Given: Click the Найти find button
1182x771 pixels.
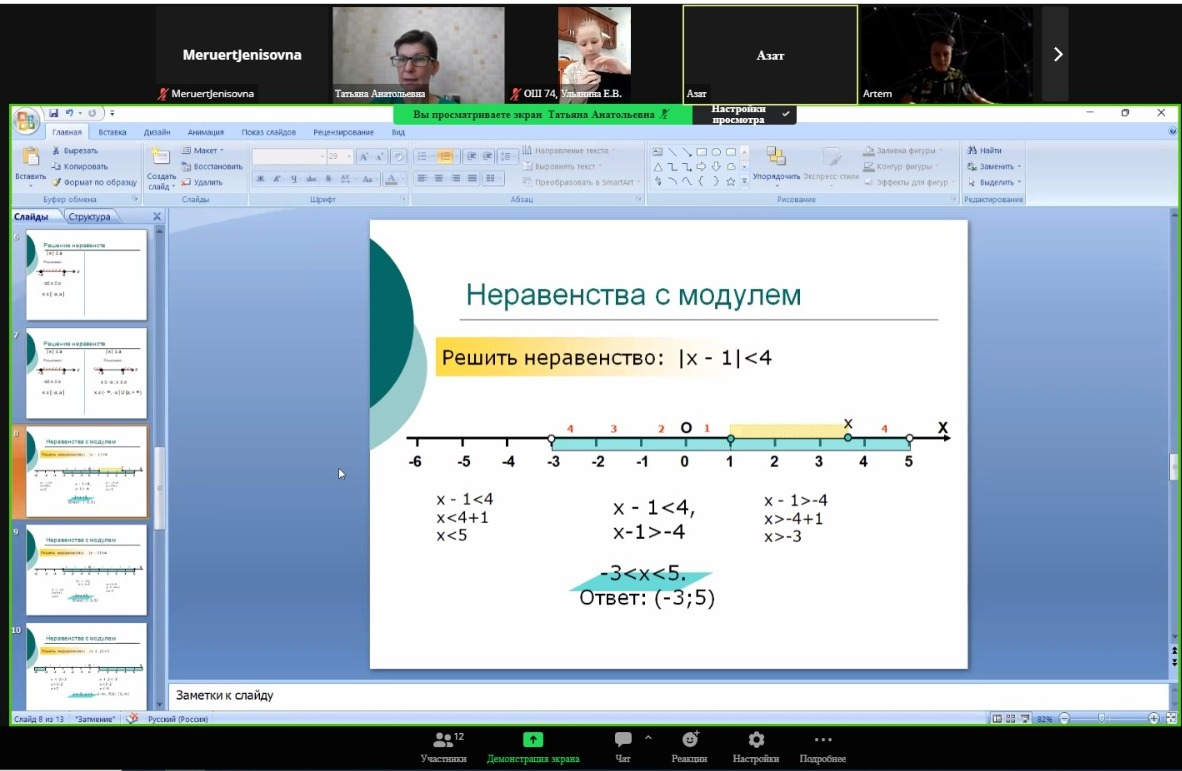Looking at the screenshot, I should (984, 150).
